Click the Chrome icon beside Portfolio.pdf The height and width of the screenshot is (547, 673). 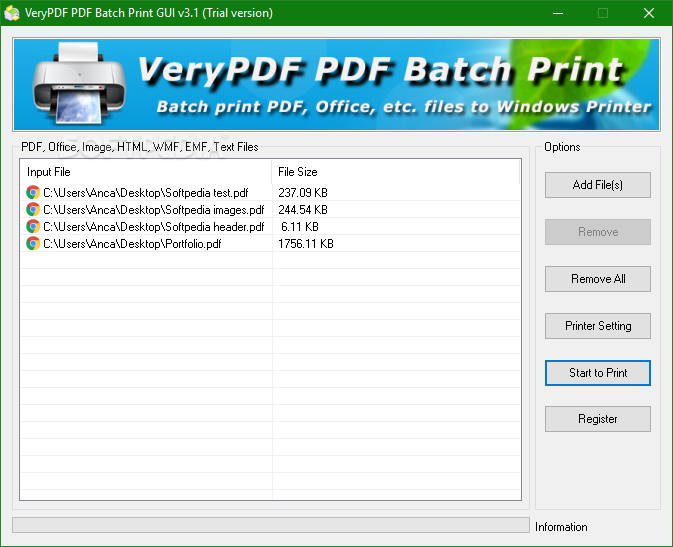pyautogui.click(x=33, y=243)
